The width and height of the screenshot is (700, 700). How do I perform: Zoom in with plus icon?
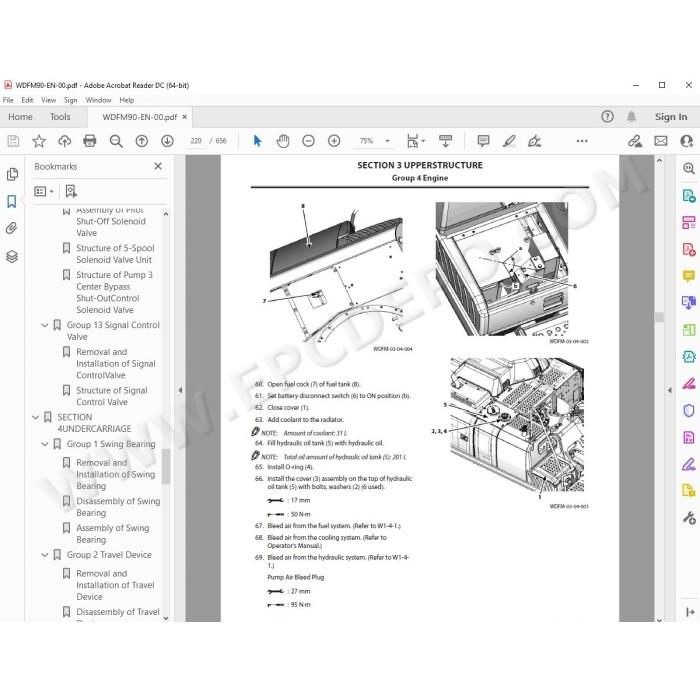tap(334, 141)
